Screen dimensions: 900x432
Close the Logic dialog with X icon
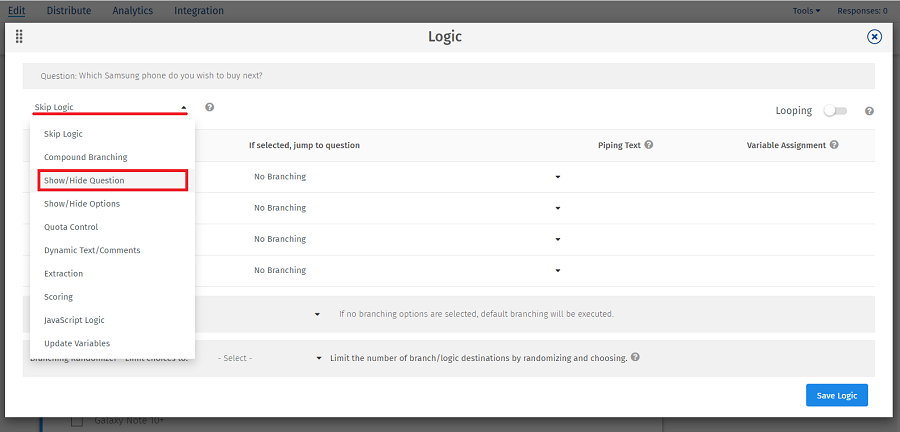pyautogui.click(x=874, y=37)
